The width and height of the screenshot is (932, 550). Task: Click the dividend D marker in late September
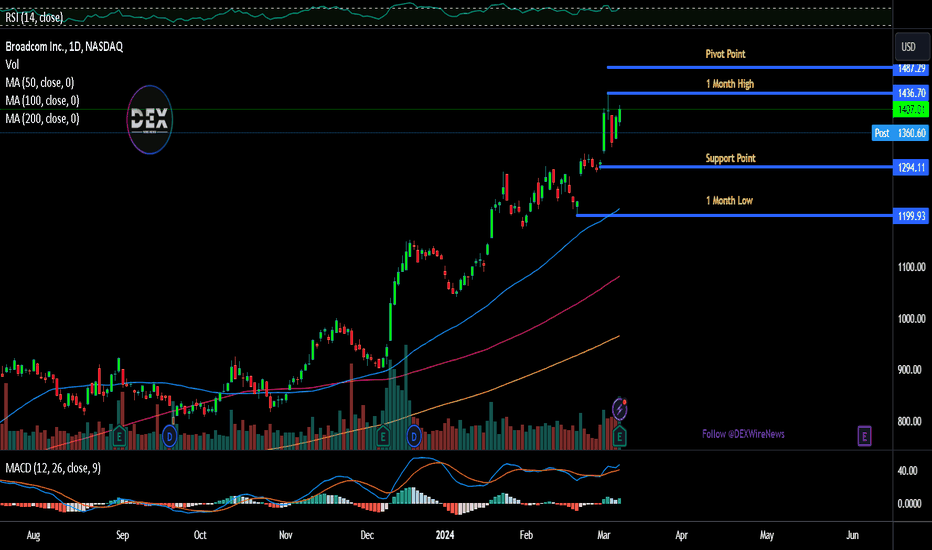(x=169, y=437)
